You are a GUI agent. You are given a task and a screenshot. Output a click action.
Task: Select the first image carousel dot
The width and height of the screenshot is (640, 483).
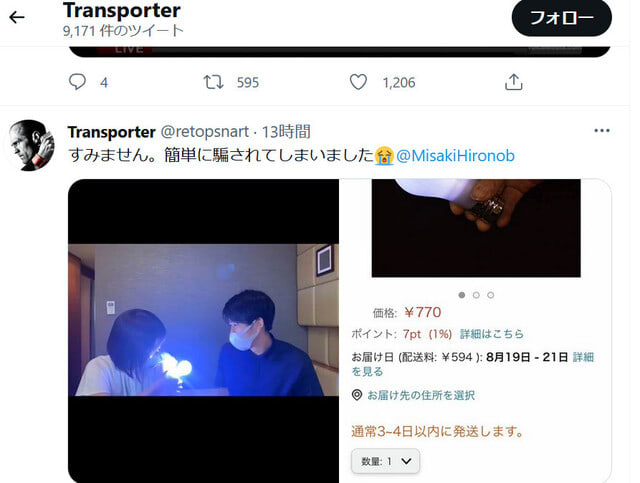click(x=462, y=295)
